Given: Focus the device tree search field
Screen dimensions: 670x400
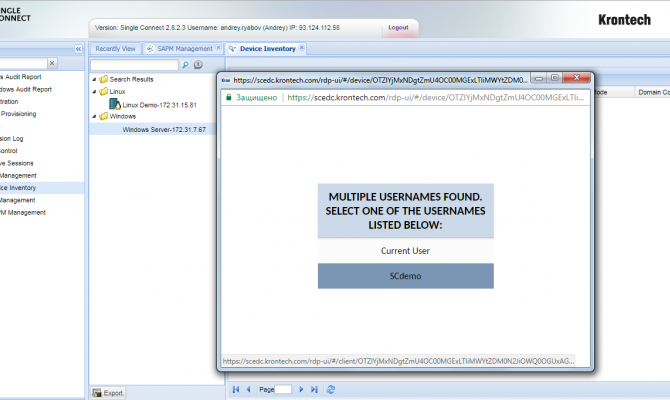Looking at the screenshot, I should (x=134, y=65).
